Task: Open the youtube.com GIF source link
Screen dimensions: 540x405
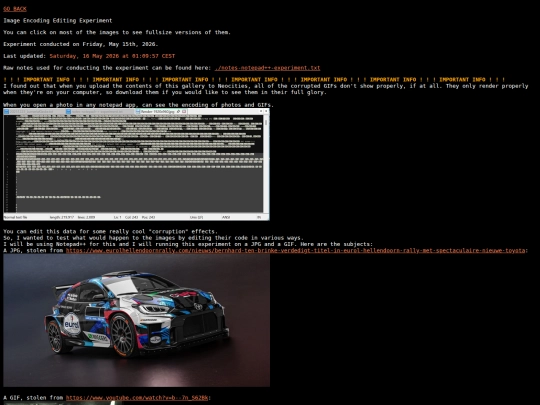Action: (x=137, y=397)
